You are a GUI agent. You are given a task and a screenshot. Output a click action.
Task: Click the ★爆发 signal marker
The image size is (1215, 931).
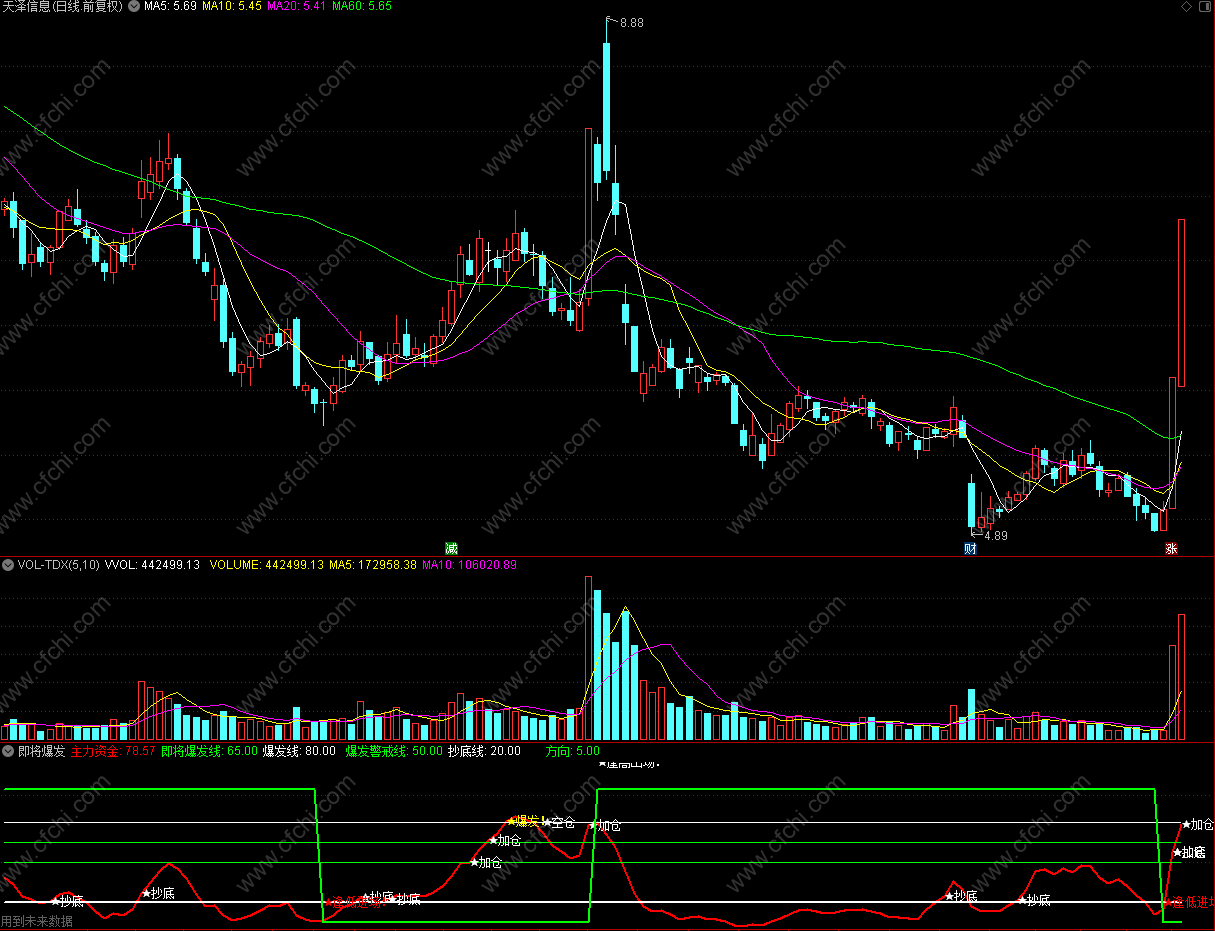click(x=524, y=820)
